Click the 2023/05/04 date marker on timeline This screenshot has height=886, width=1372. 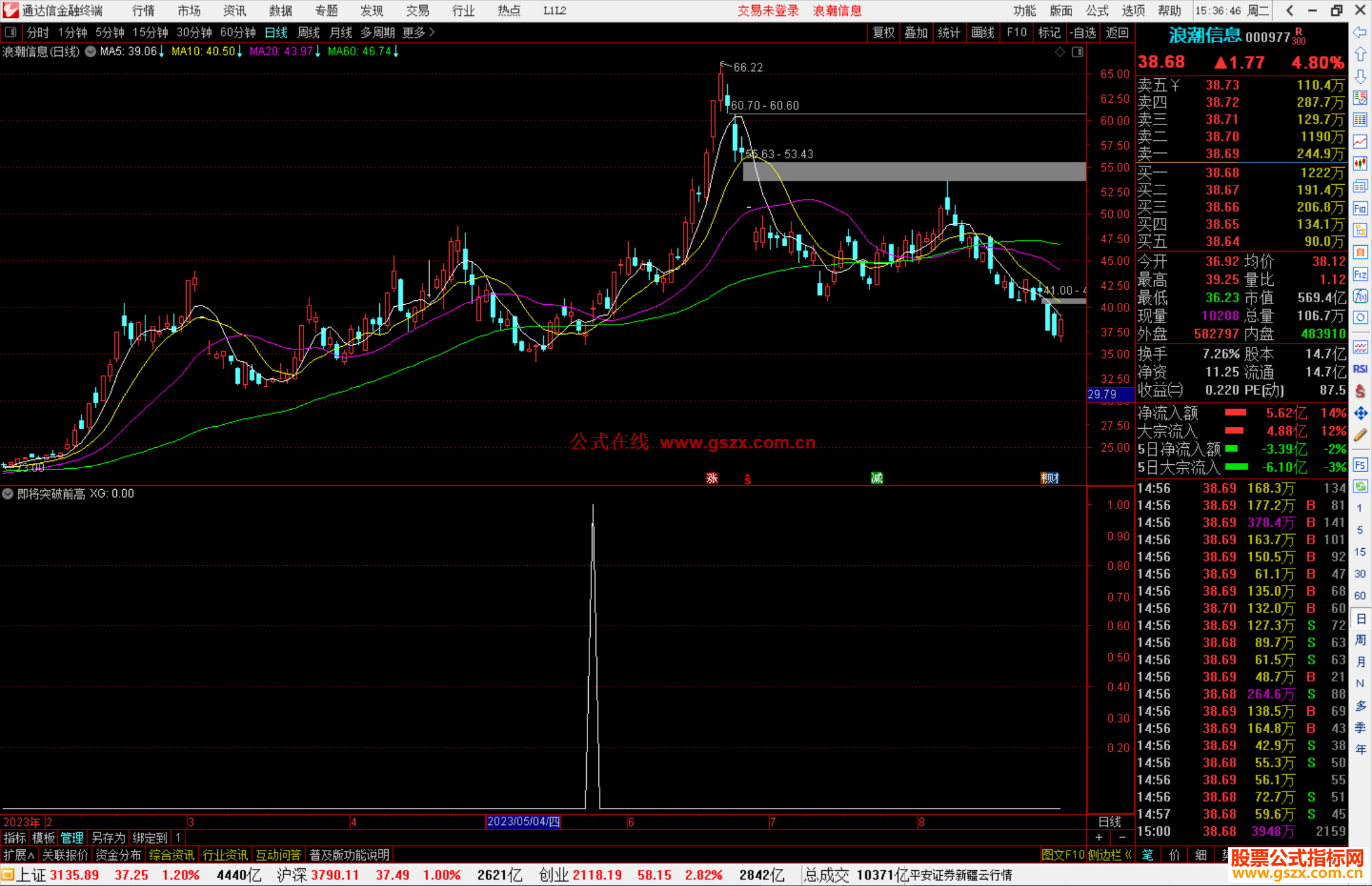[x=523, y=822]
